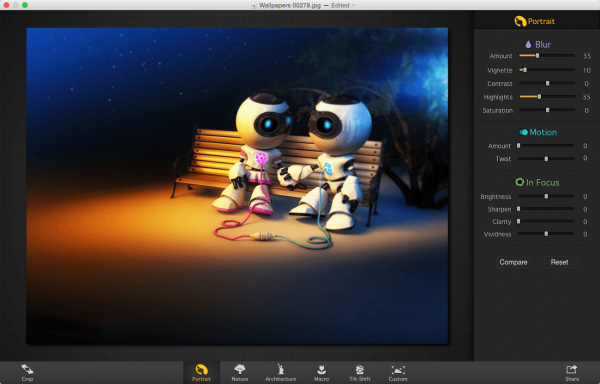Select the Architecture preset
Screen dimensions: 600x384
pos(280,373)
